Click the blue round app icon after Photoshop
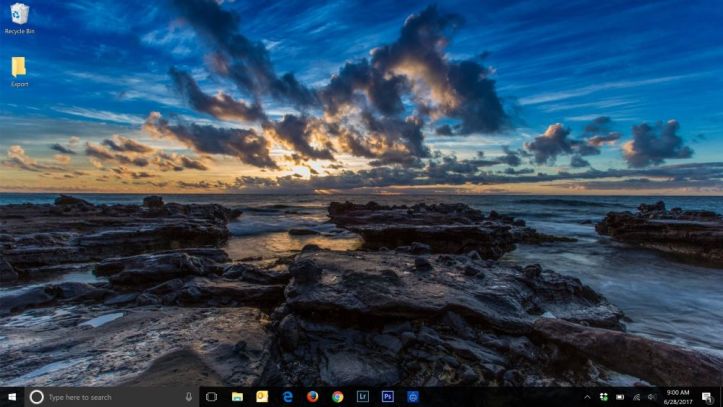The image size is (723, 407). 413,397
